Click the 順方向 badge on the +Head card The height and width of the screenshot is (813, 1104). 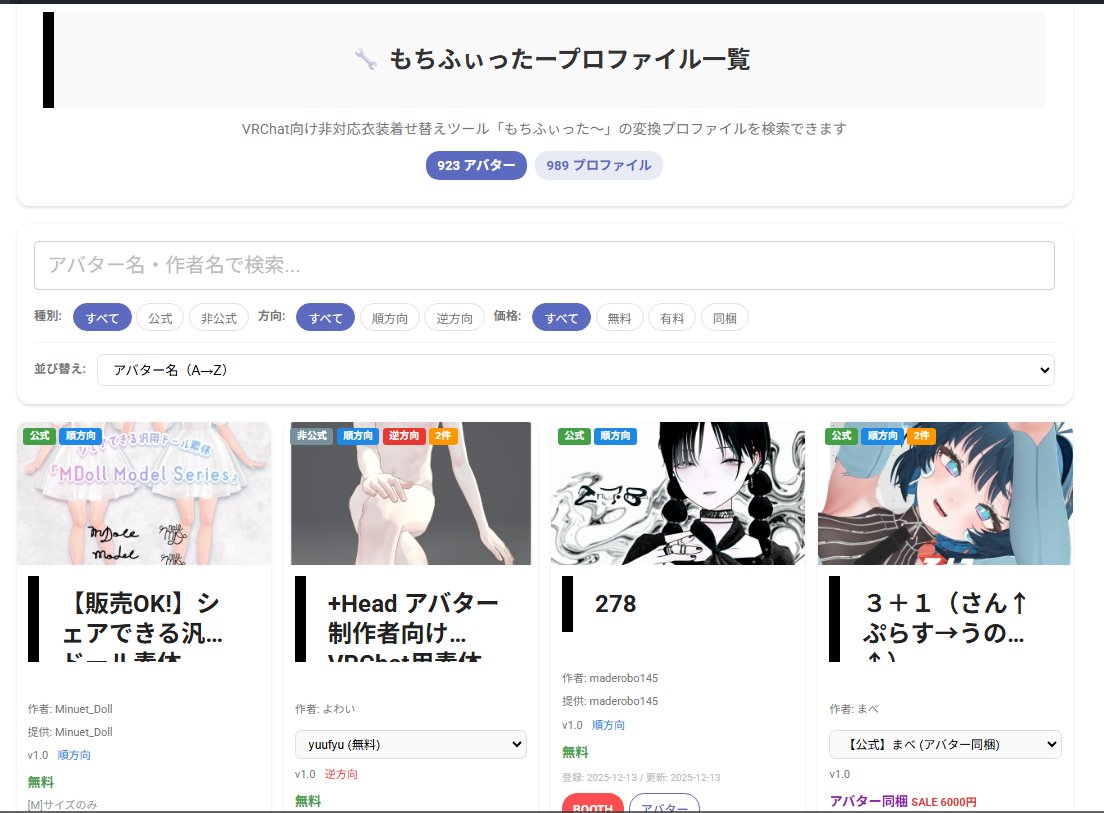click(358, 436)
